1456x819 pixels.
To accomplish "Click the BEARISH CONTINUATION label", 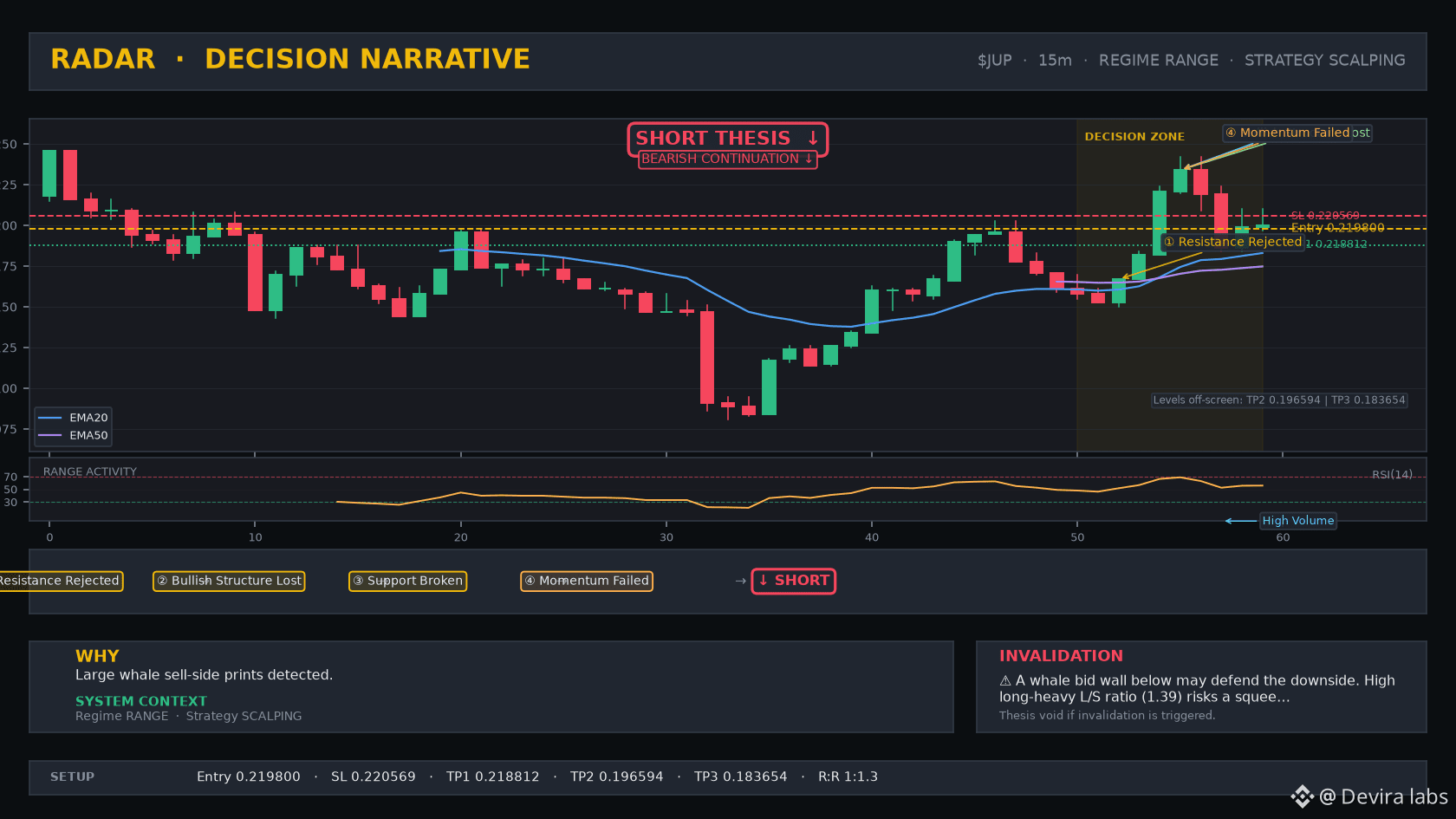I will [727, 159].
